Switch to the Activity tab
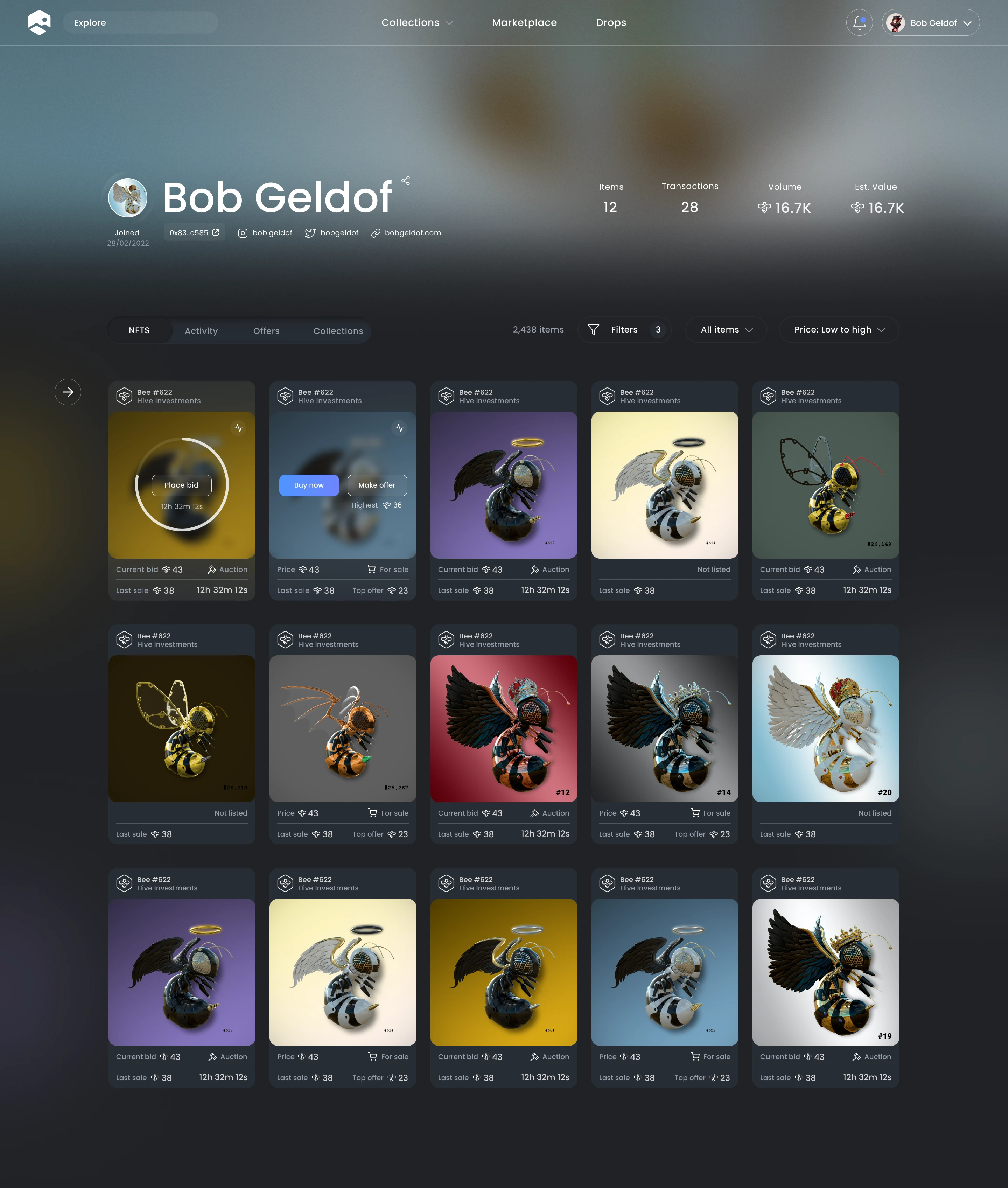 pos(201,331)
